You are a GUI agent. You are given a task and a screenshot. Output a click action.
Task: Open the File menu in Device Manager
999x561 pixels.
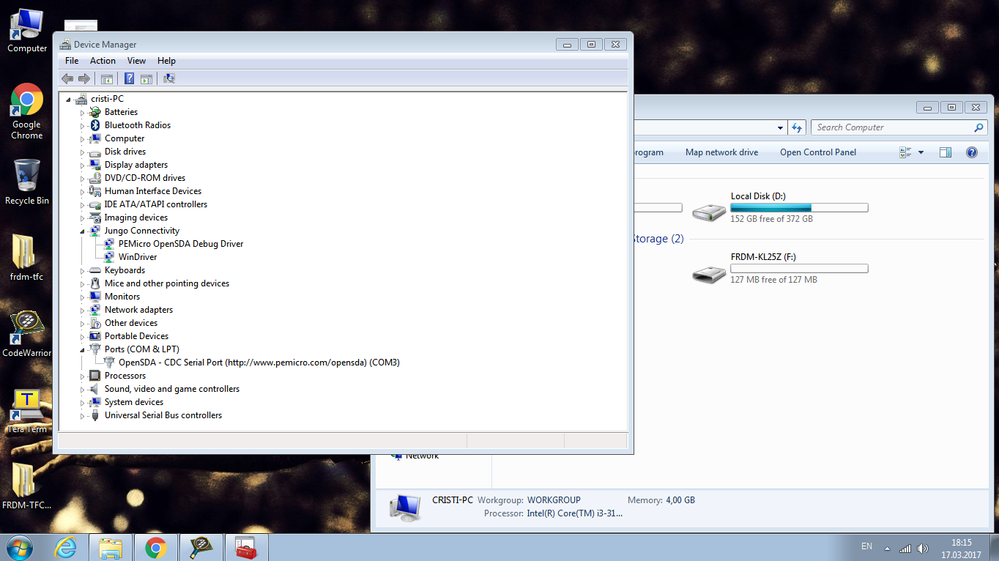coord(71,60)
